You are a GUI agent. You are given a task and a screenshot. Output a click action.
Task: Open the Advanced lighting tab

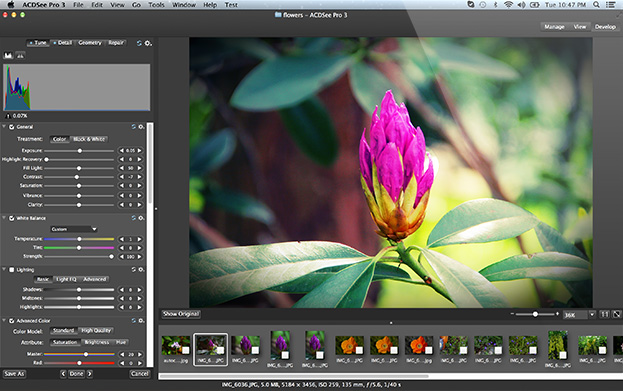coord(95,279)
